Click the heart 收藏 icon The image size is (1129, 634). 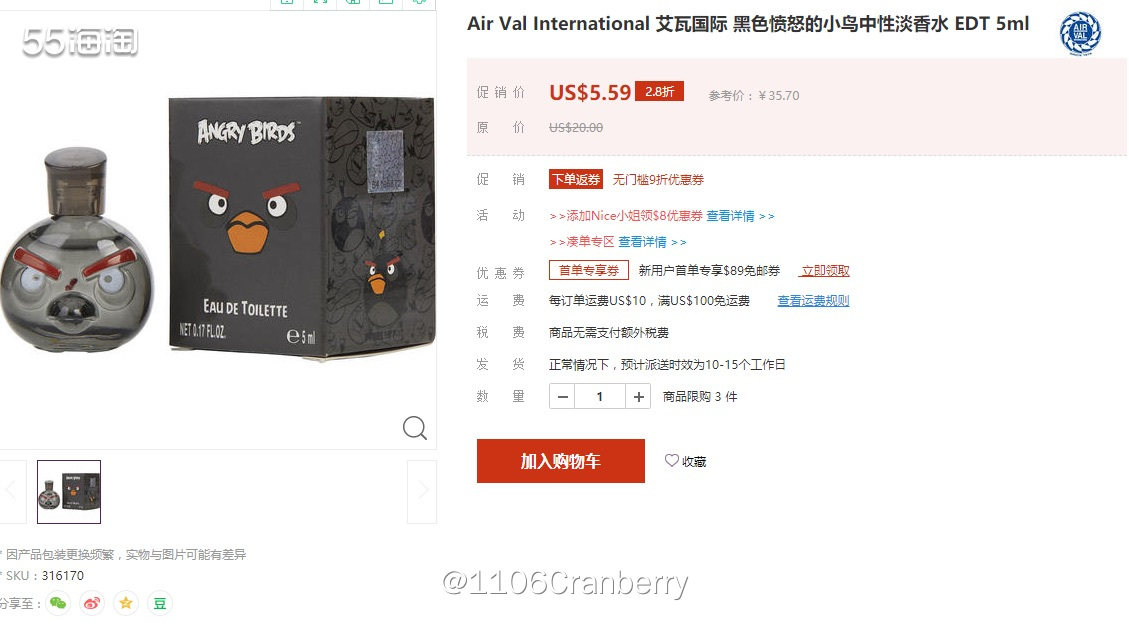click(671, 461)
